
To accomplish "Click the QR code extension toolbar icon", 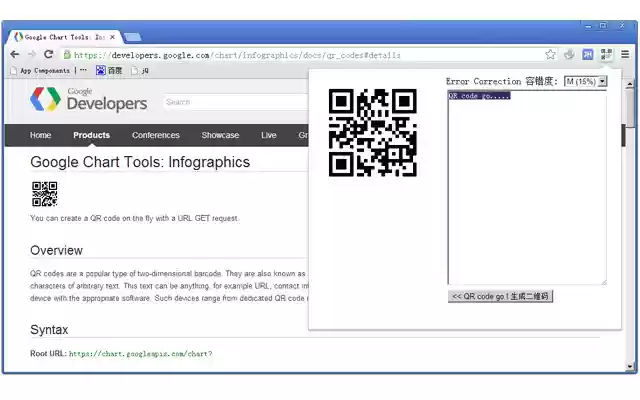I will (x=606, y=54).
